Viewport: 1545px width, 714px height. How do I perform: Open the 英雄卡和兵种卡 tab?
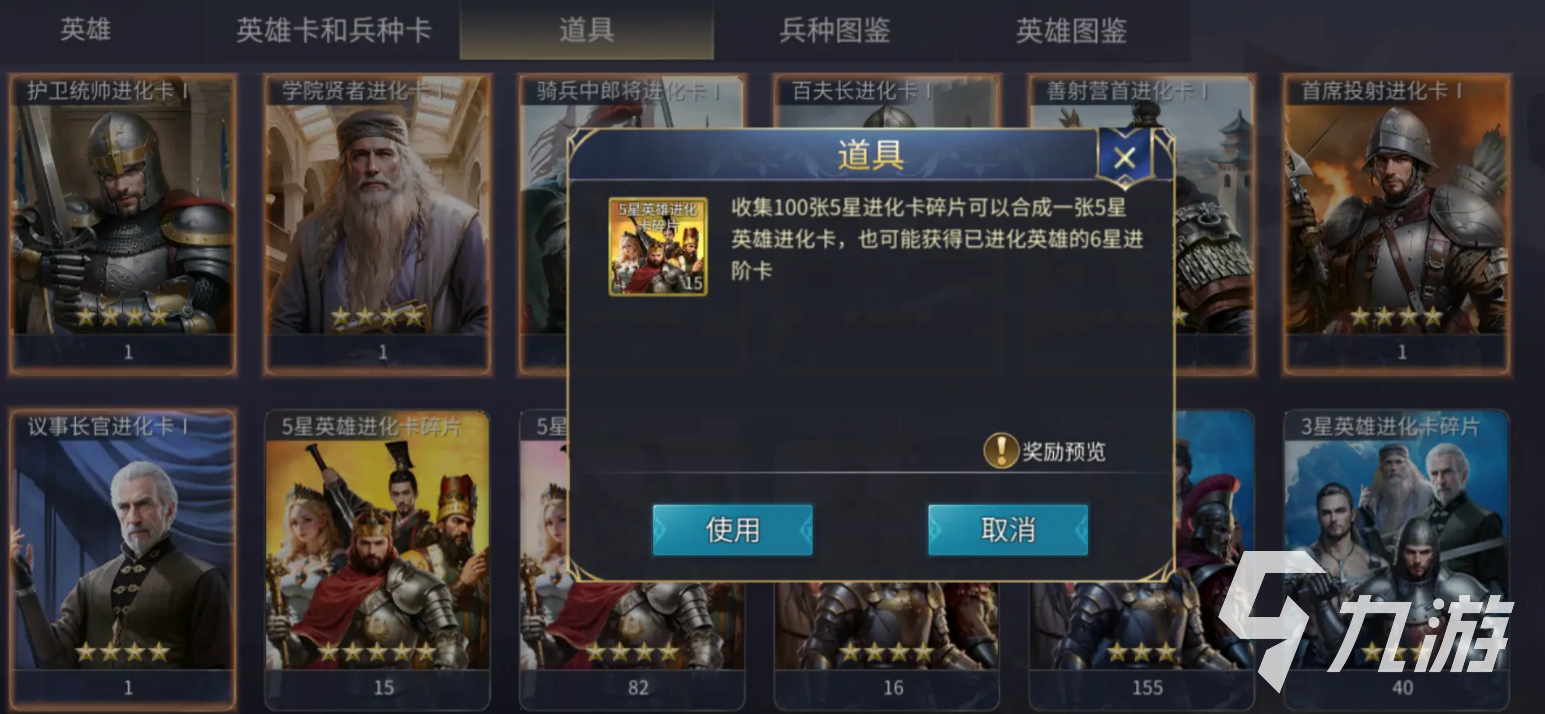tap(334, 30)
